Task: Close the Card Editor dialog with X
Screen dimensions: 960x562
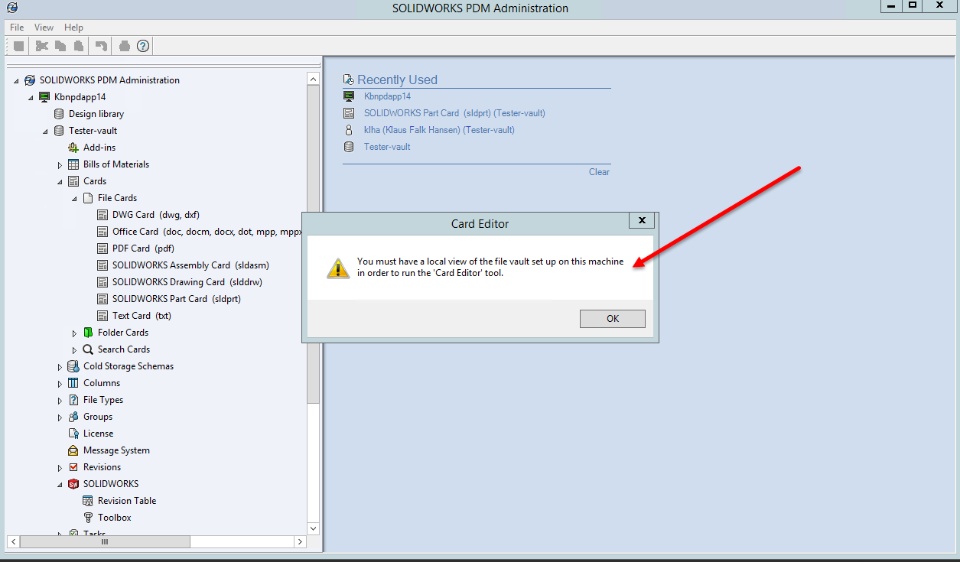Action: (x=642, y=220)
